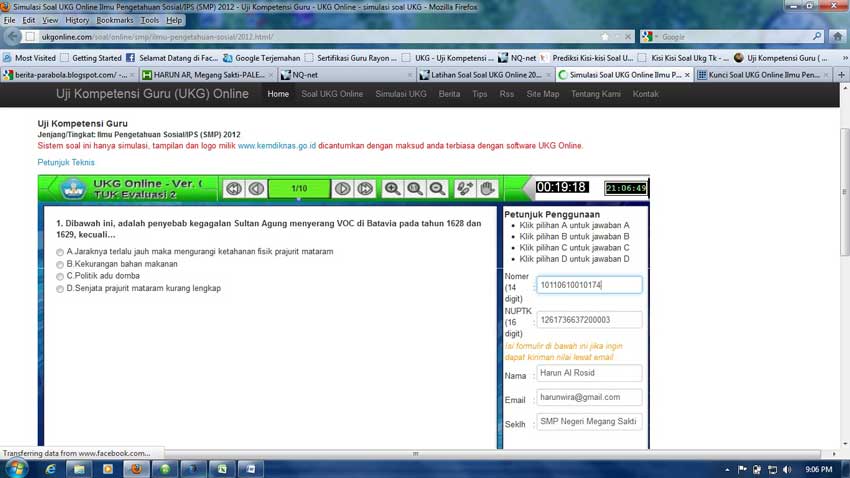Switch to berita-parabola.blogspot.com tab
850x478 pixels.
point(69,75)
